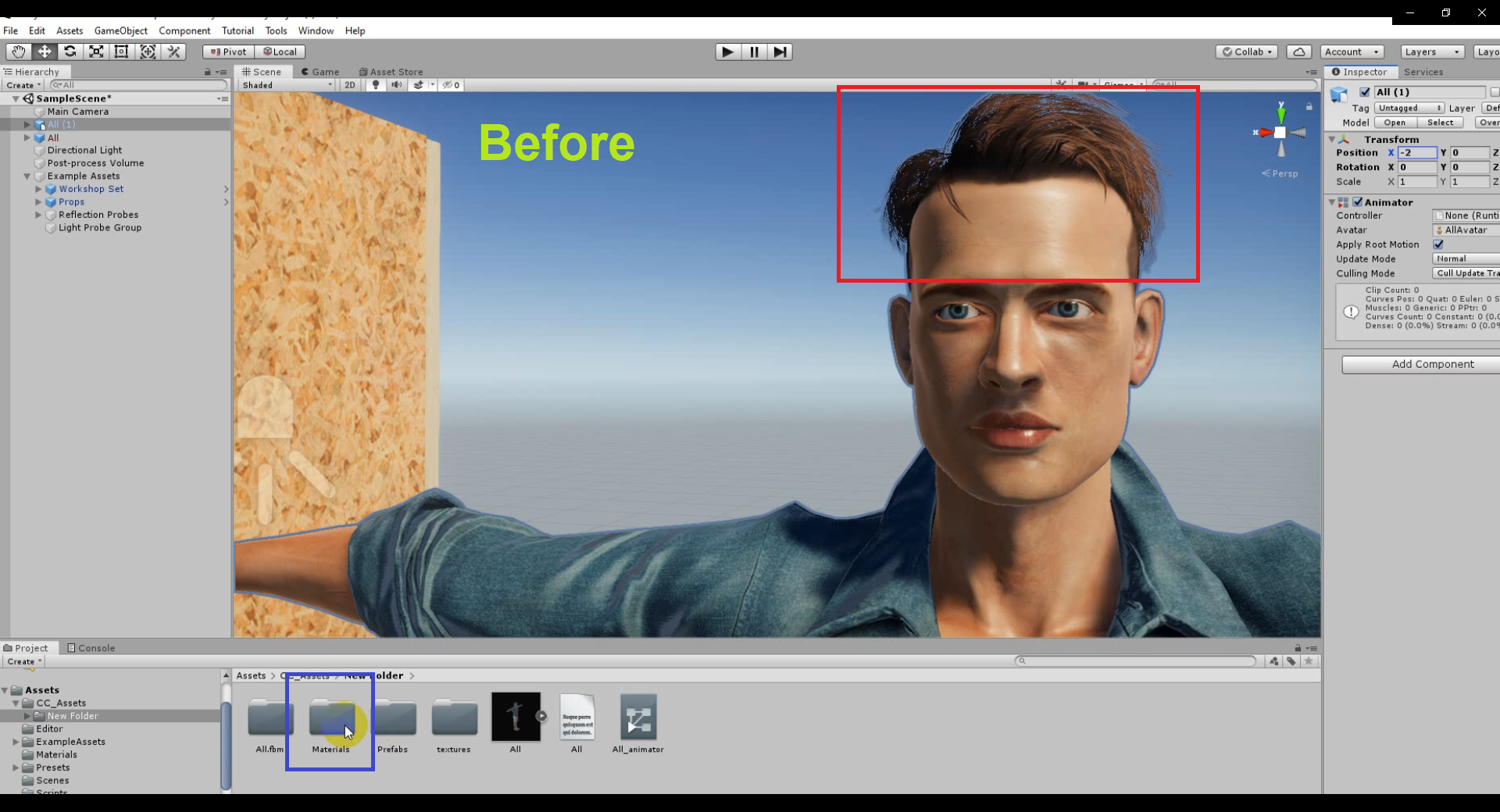Toggle scene lighting bulb icon
Image resolution: width=1500 pixels, height=812 pixels.
376,85
